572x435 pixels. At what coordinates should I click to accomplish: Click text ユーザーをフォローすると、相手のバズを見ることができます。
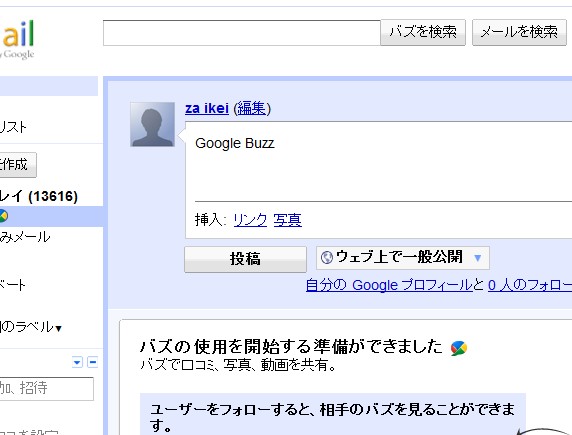(332, 417)
